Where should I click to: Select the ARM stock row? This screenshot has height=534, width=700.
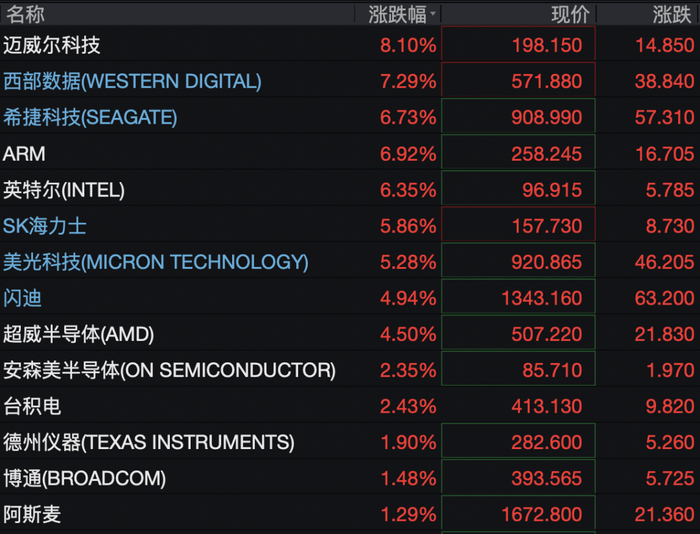(x=350, y=154)
